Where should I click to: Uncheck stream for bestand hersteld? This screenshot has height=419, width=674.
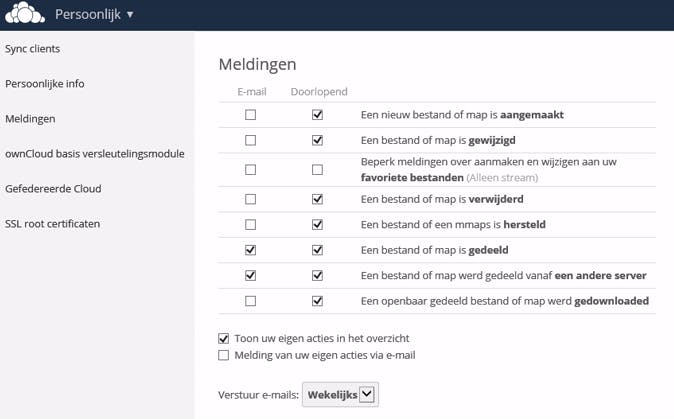coord(317,224)
